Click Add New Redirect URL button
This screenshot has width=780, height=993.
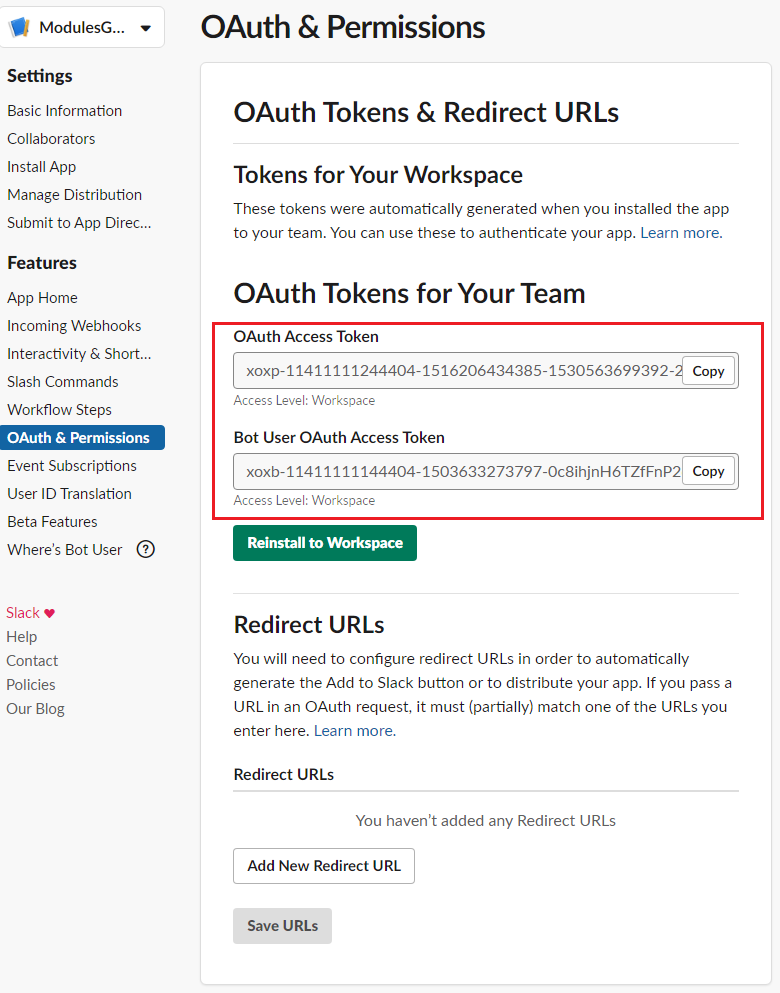point(324,866)
